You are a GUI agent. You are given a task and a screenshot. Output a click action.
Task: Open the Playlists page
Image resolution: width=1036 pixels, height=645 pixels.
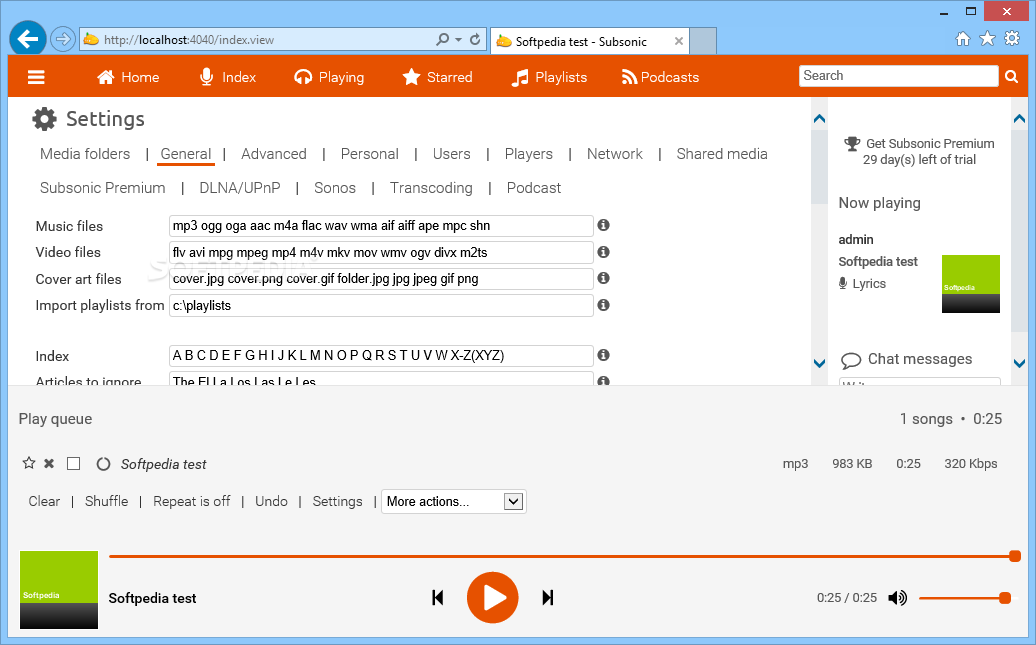pyautogui.click(x=550, y=77)
